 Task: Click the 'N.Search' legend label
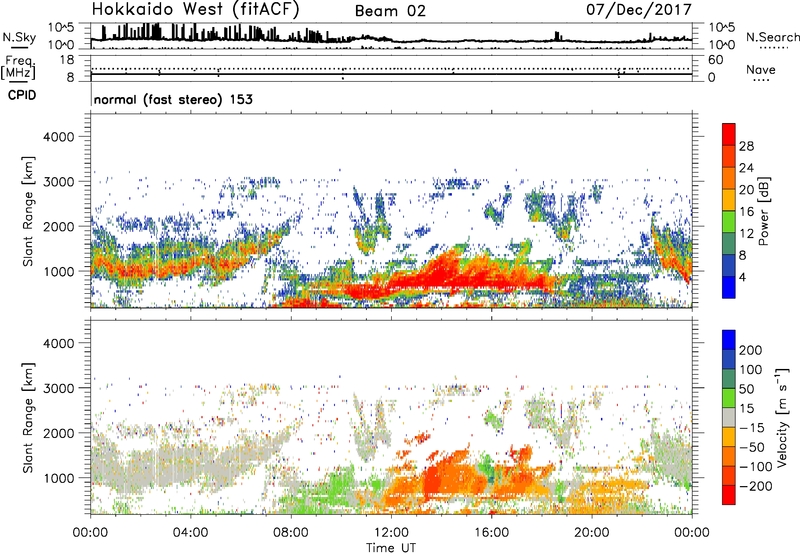click(772, 37)
